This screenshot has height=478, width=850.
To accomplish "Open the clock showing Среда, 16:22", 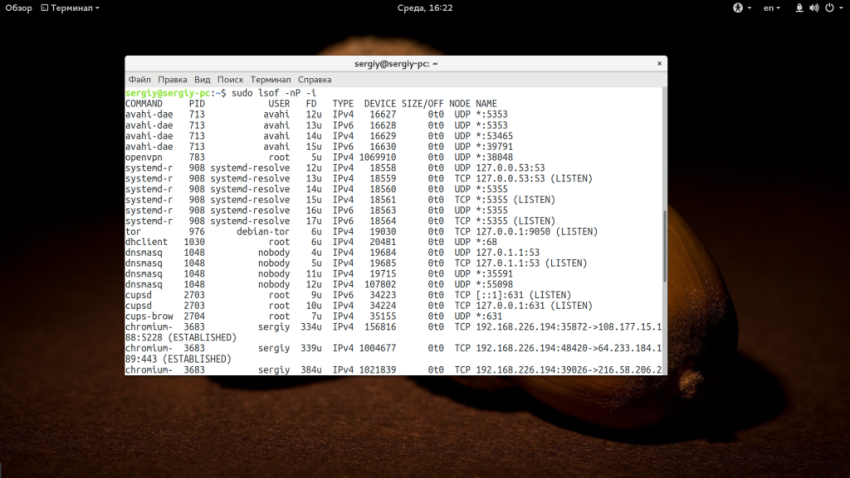I will coord(424,8).
